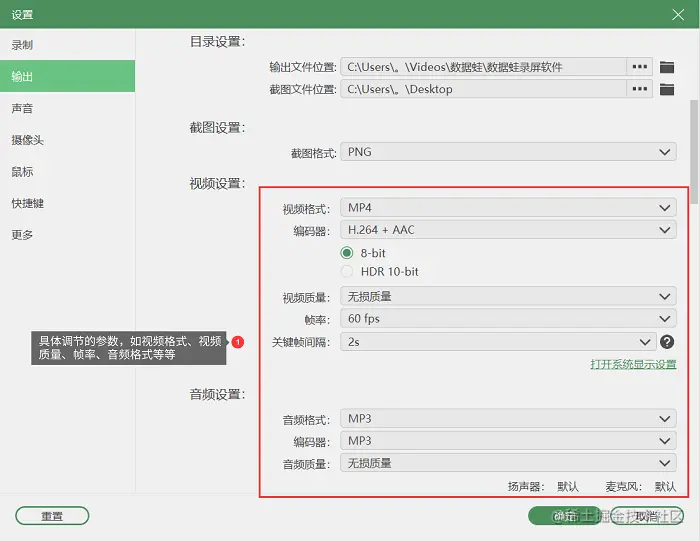The width and height of the screenshot is (700, 541).
Task: Open the 鼠标 settings tab
Action: coord(67,171)
